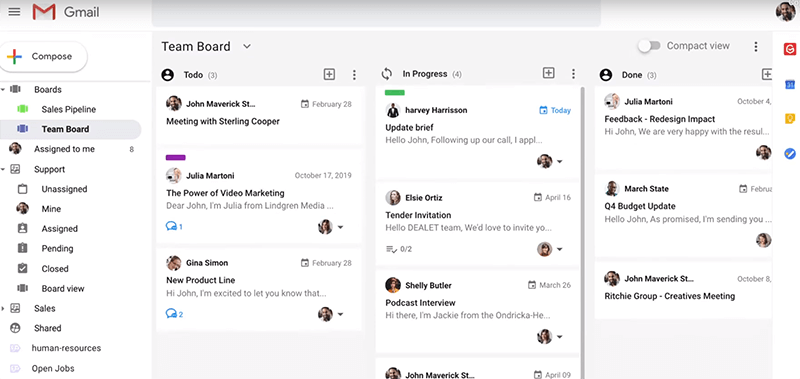The image size is (800, 379).
Task: Open Assigned to me in sidebar
Action: pyautogui.click(x=64, y=149)
